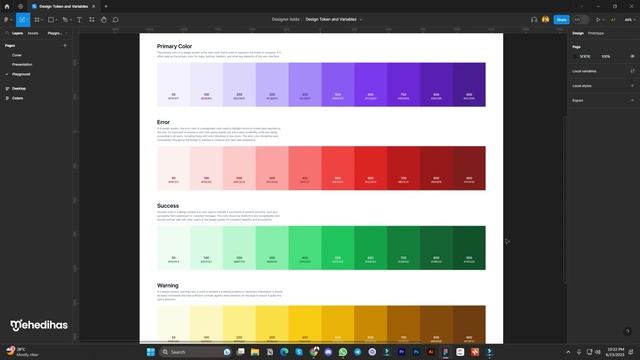Screen dimensions: 640x360
Task: Select Primary Color 500 swatch
Action: pos(338,84)
